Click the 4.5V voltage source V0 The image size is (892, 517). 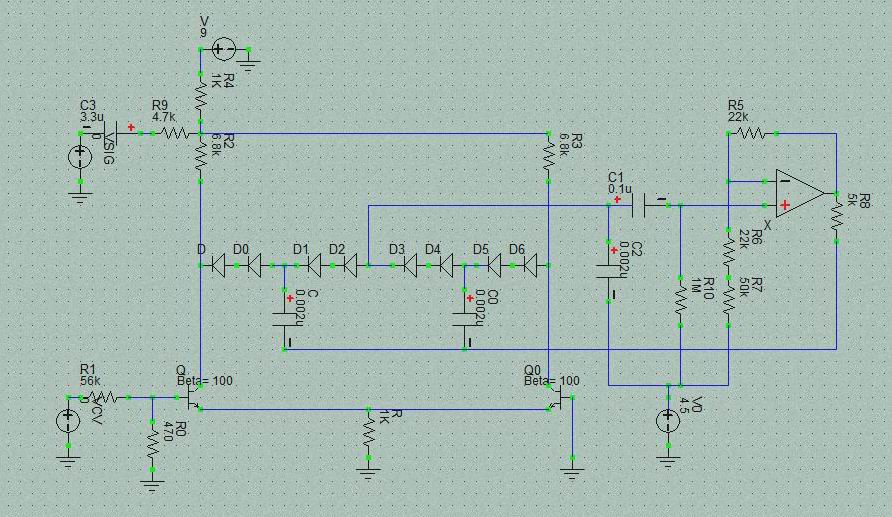(667, 421)
